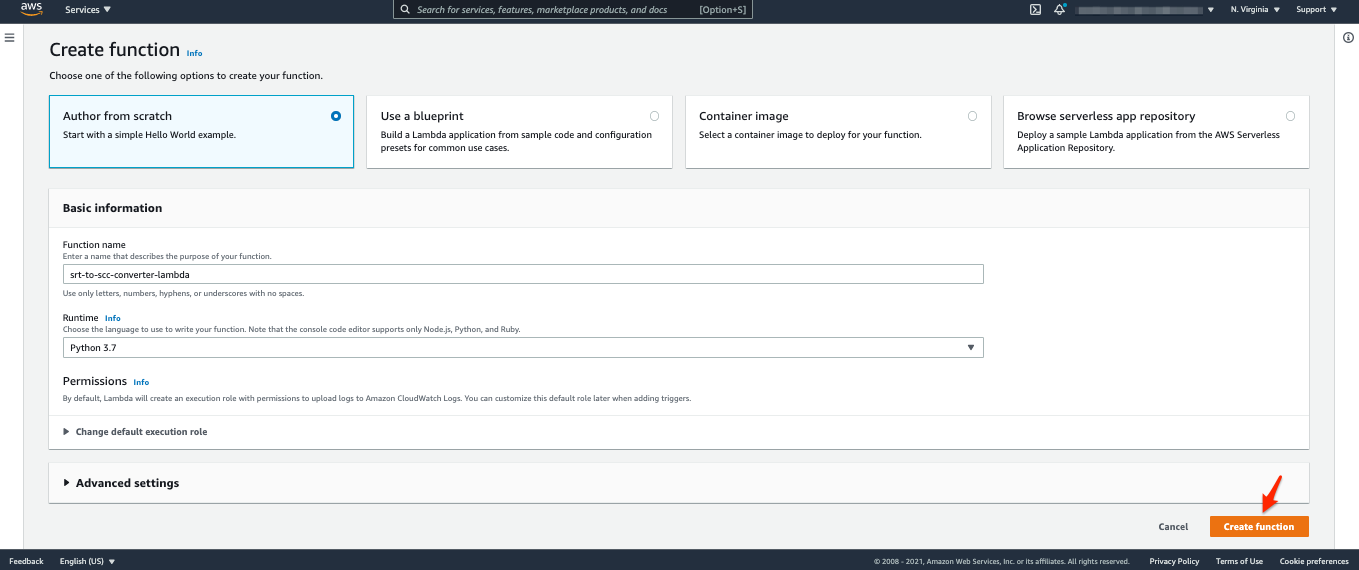
Task: Click the Create function button
Action: tap(1259, 527)
